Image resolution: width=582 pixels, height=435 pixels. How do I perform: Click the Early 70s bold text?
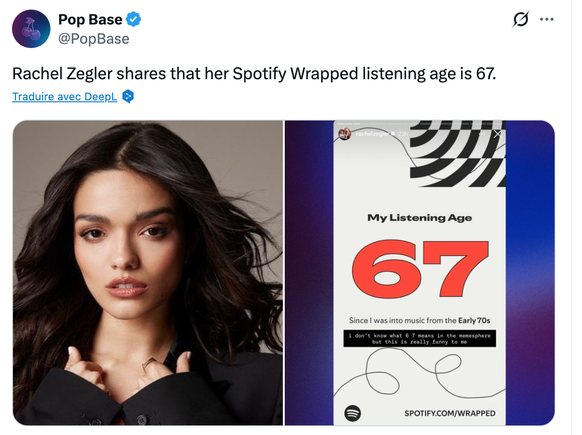pos(474,320)
